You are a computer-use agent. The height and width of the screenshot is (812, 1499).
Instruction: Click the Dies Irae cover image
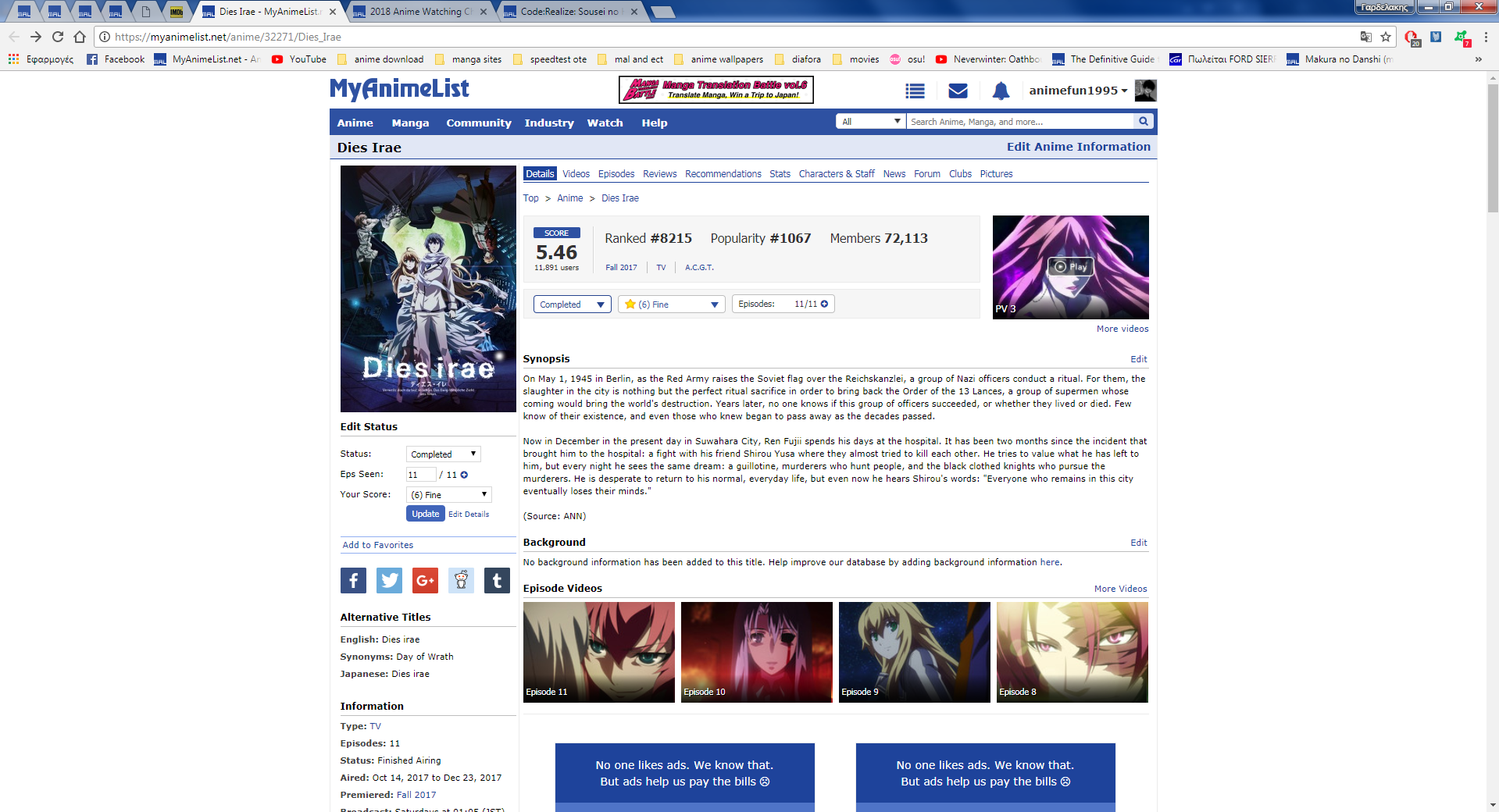[x=428, y=289]
